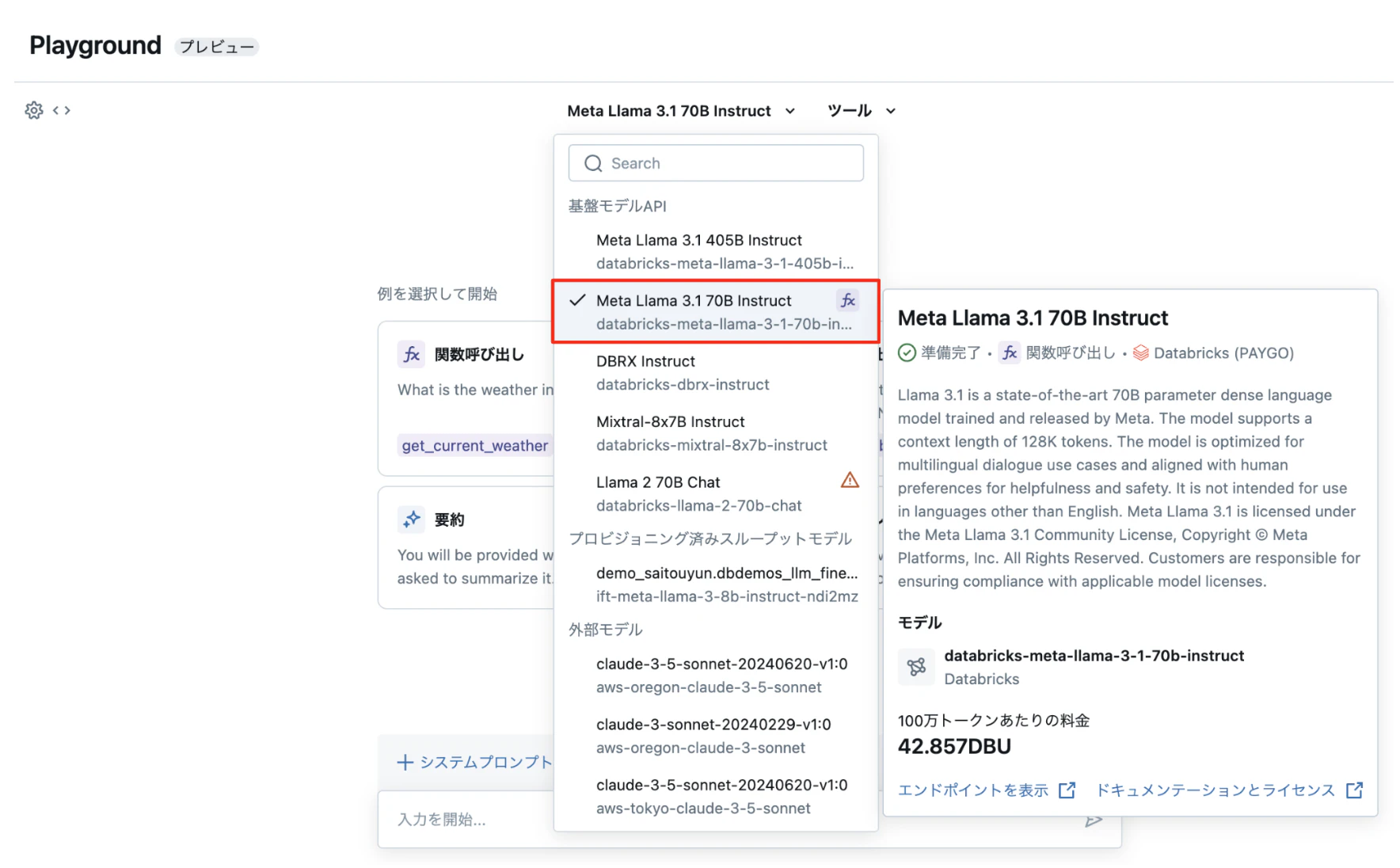Click the ready status check icon

coord(907,352)
